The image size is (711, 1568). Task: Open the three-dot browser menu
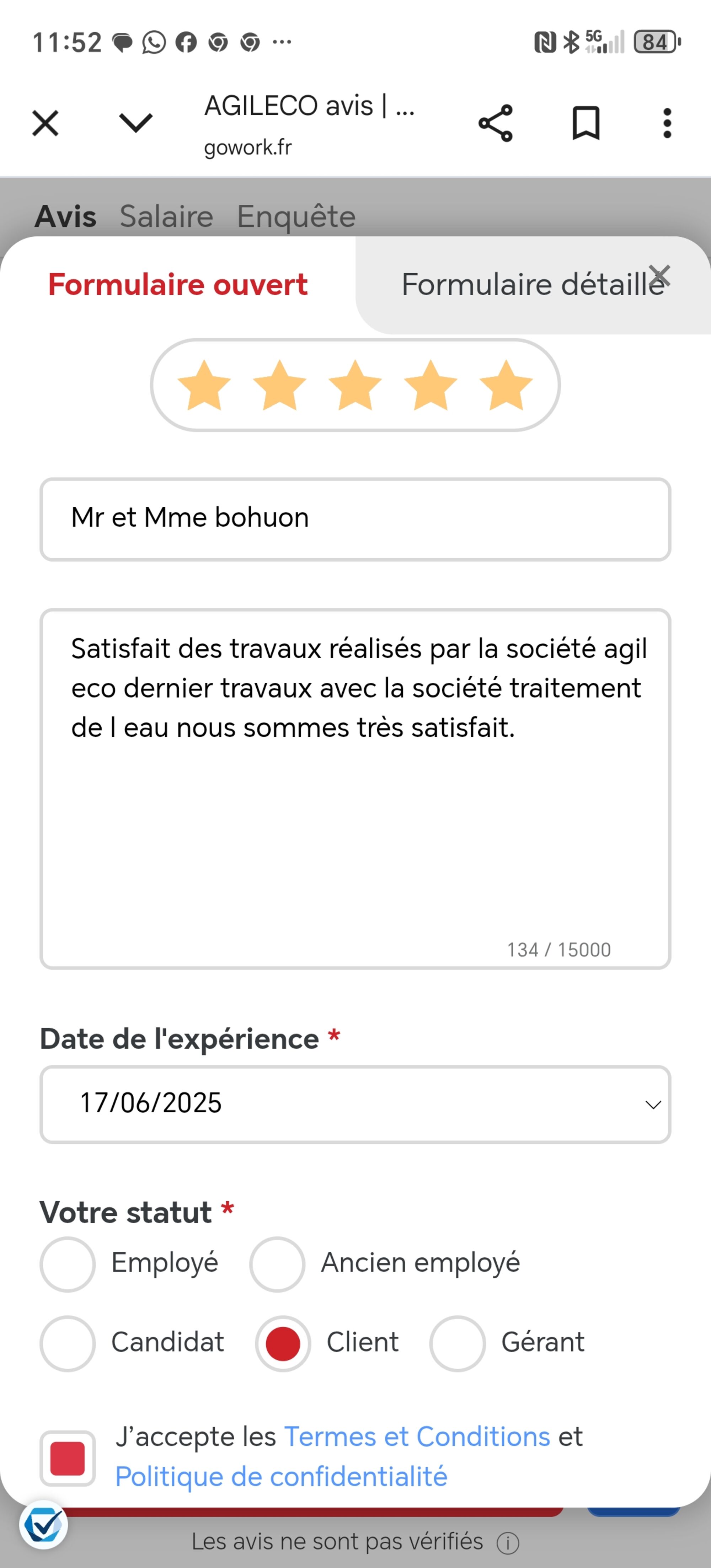[x=667, y=124]
